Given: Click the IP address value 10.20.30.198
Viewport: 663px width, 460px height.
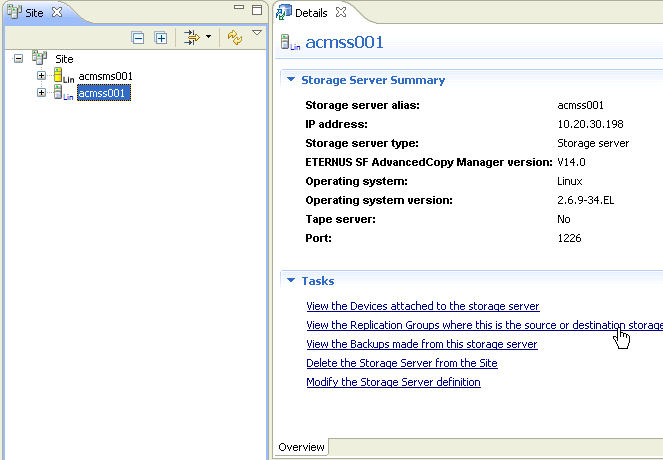Looking at the screenshot, I should tap(590, 124).
